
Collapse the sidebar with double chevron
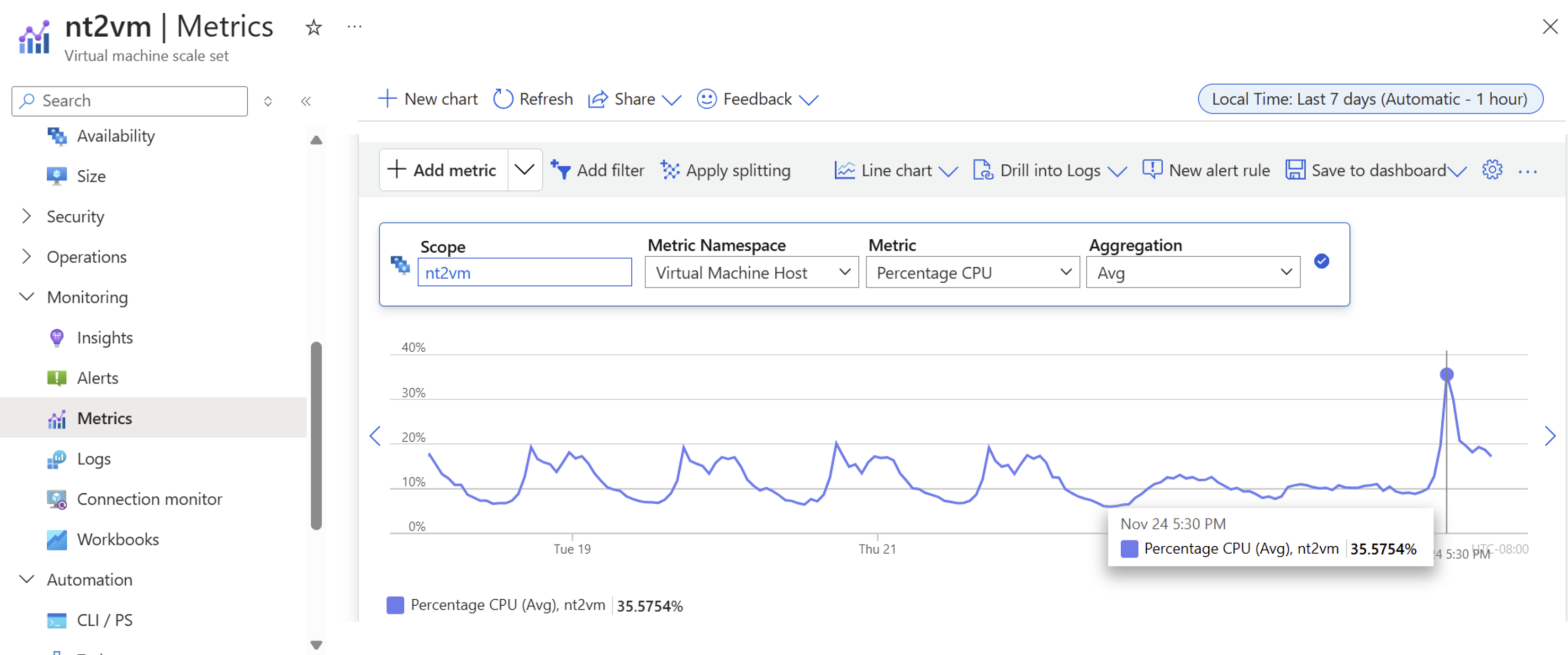tap(306, 101)
